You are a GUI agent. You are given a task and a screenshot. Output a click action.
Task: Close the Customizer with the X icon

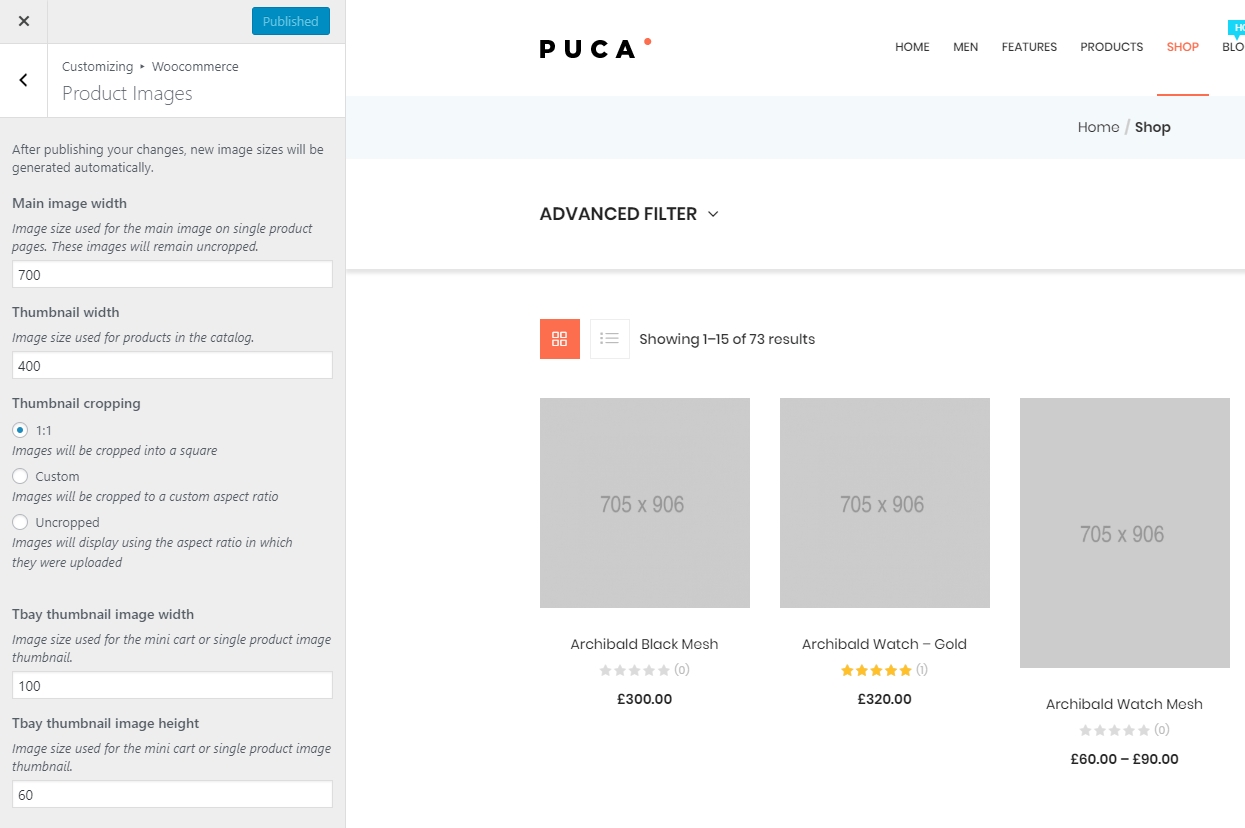pos(24,21)
